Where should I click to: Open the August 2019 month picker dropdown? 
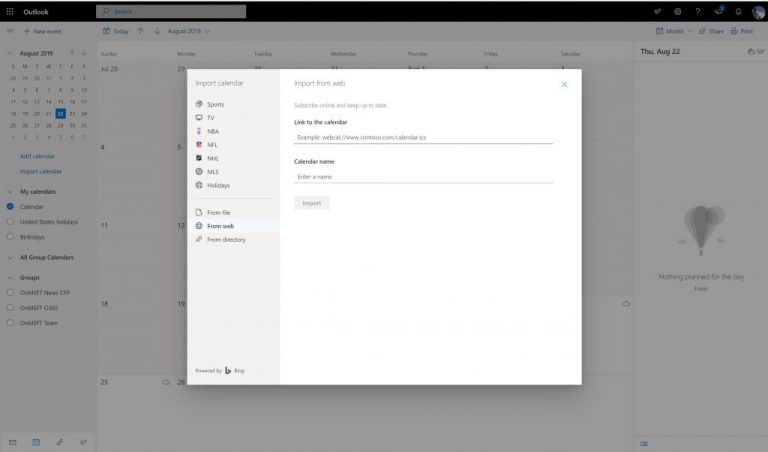(x=189, y=31)
